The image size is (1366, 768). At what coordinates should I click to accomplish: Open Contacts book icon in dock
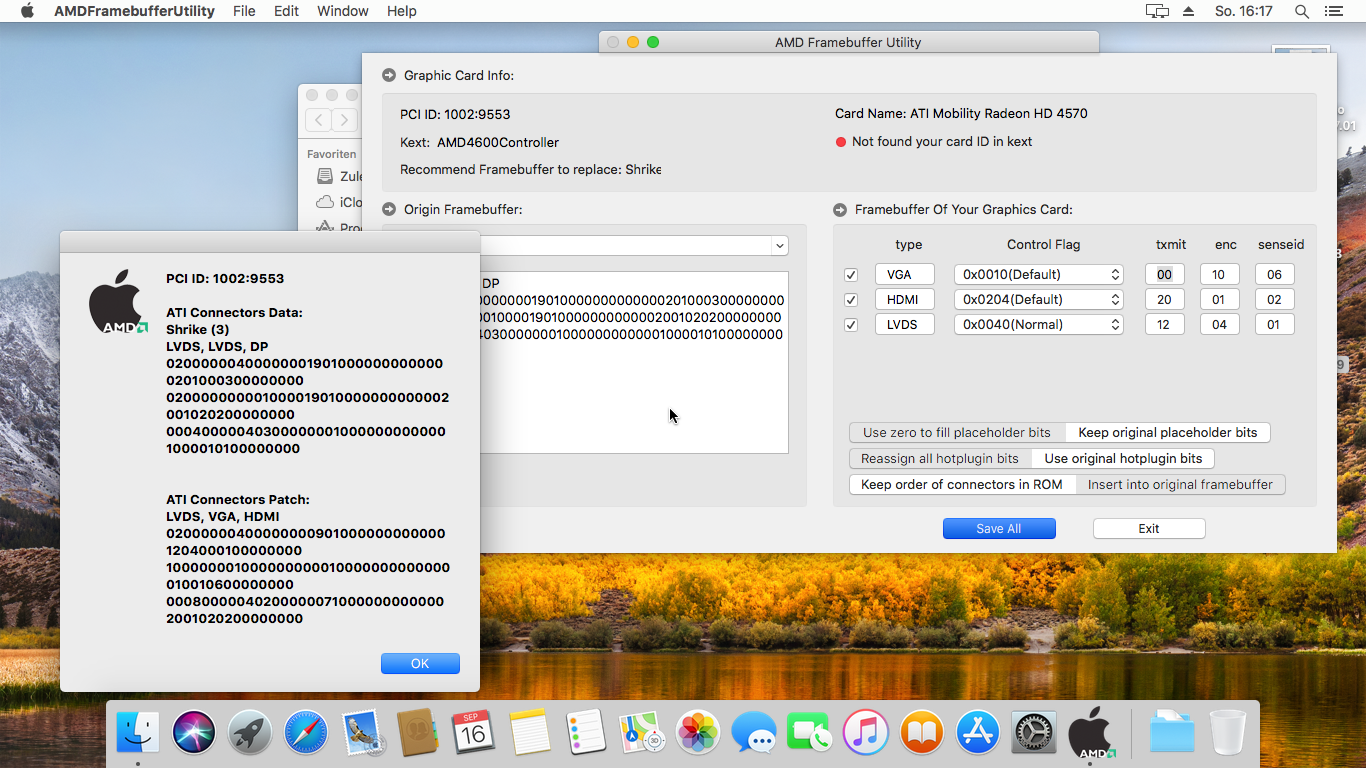418,732
